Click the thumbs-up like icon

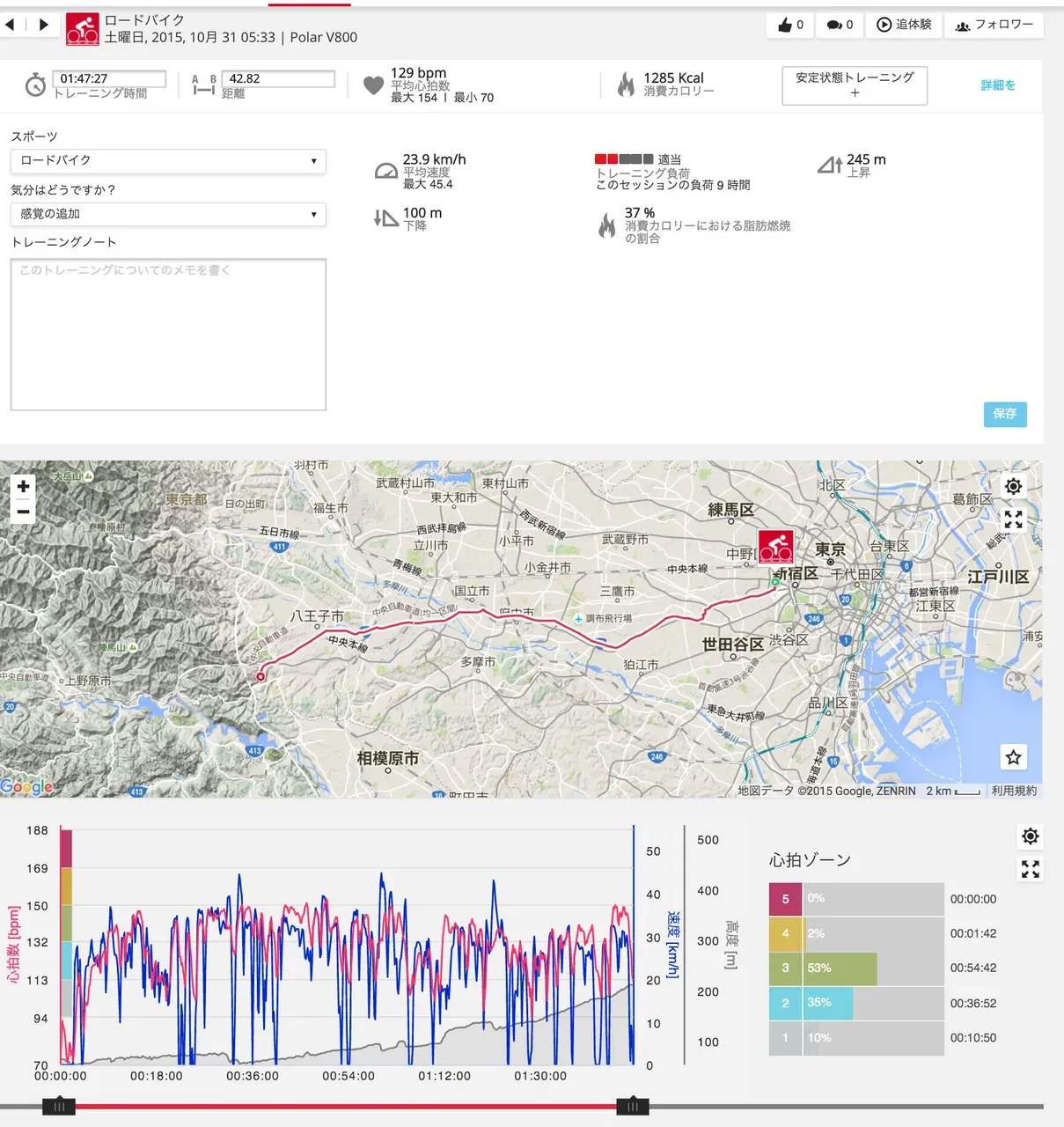[x=785, y=26]
